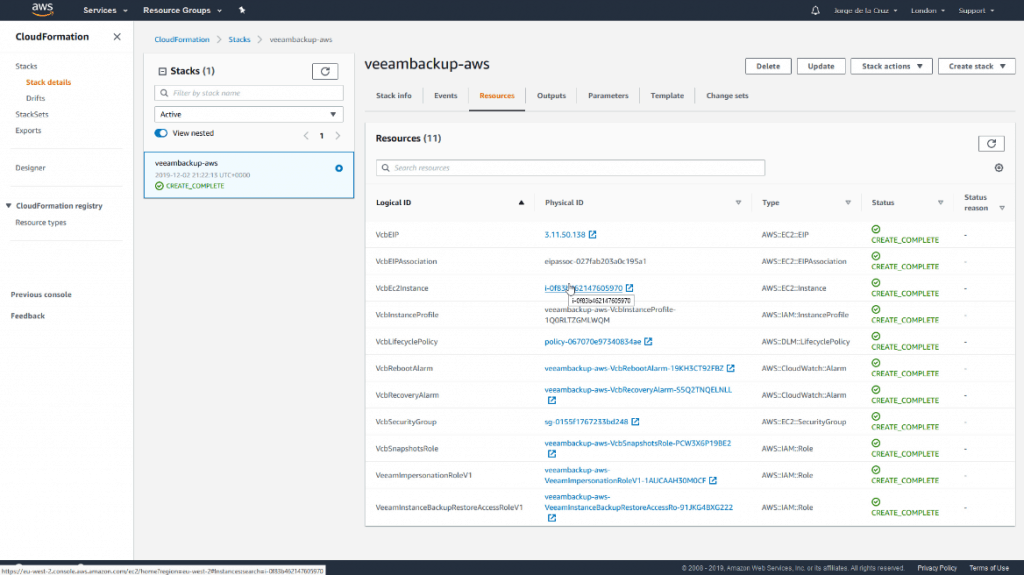Switch to the Parameters tab
This screenshot has height=575, width=1024.
(608, 96)
